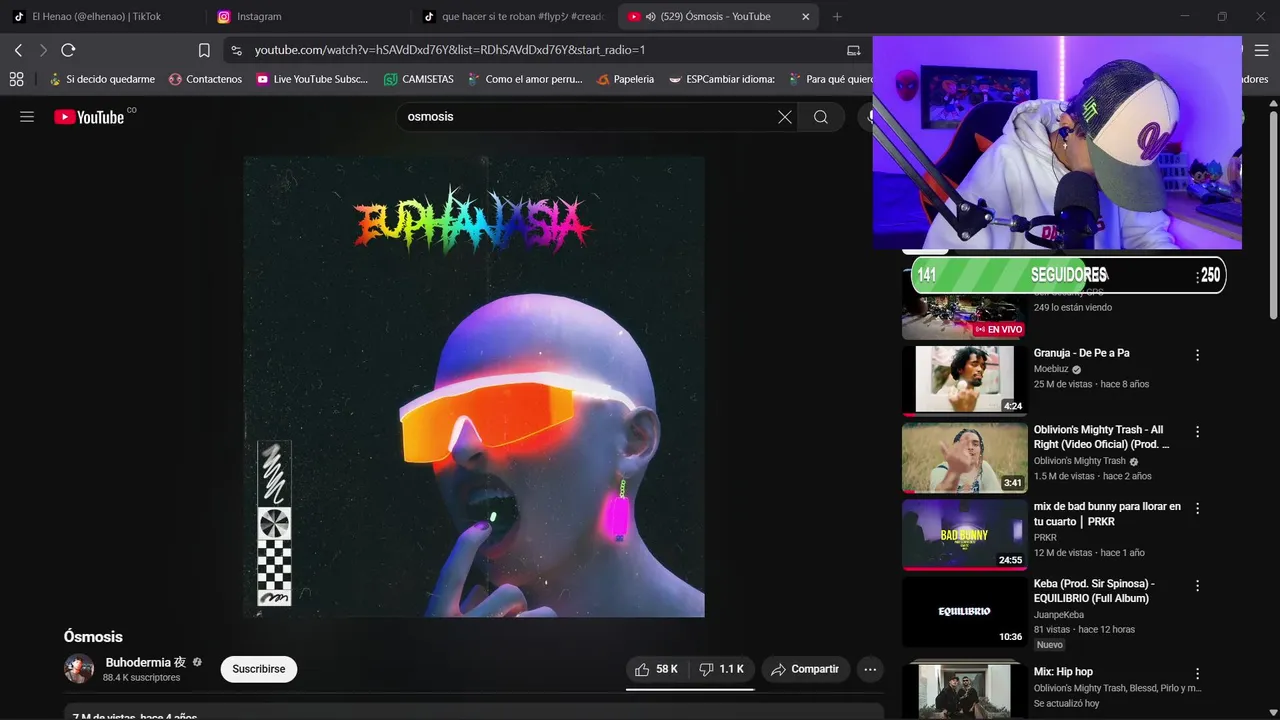
Task: Click the 88.4 K suscriptores text
Action: tap(141, 678)
